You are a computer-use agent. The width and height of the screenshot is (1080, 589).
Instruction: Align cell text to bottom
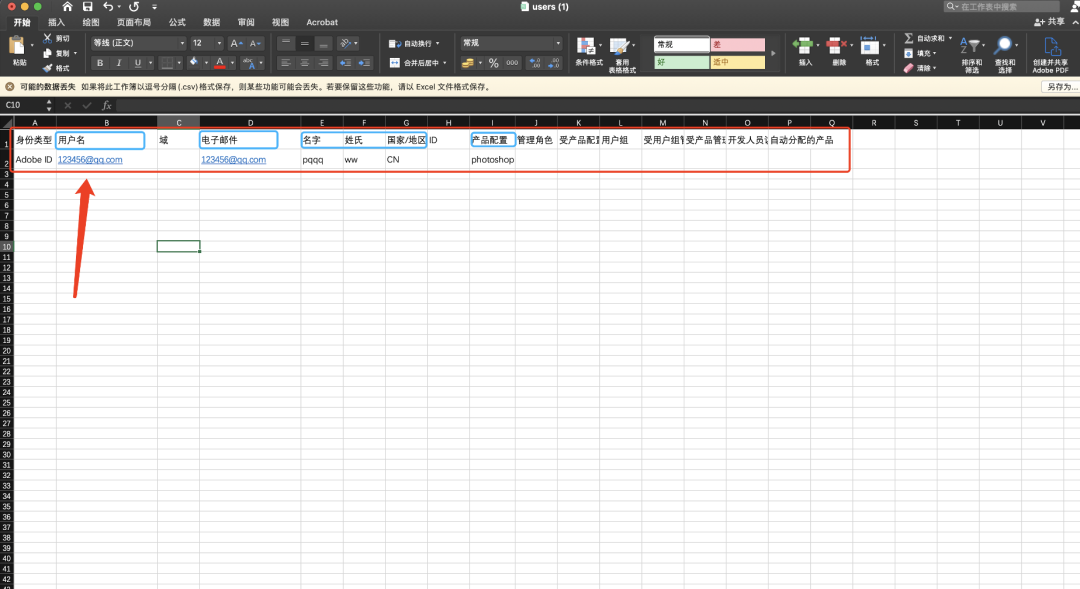click(x=323, y=43)
